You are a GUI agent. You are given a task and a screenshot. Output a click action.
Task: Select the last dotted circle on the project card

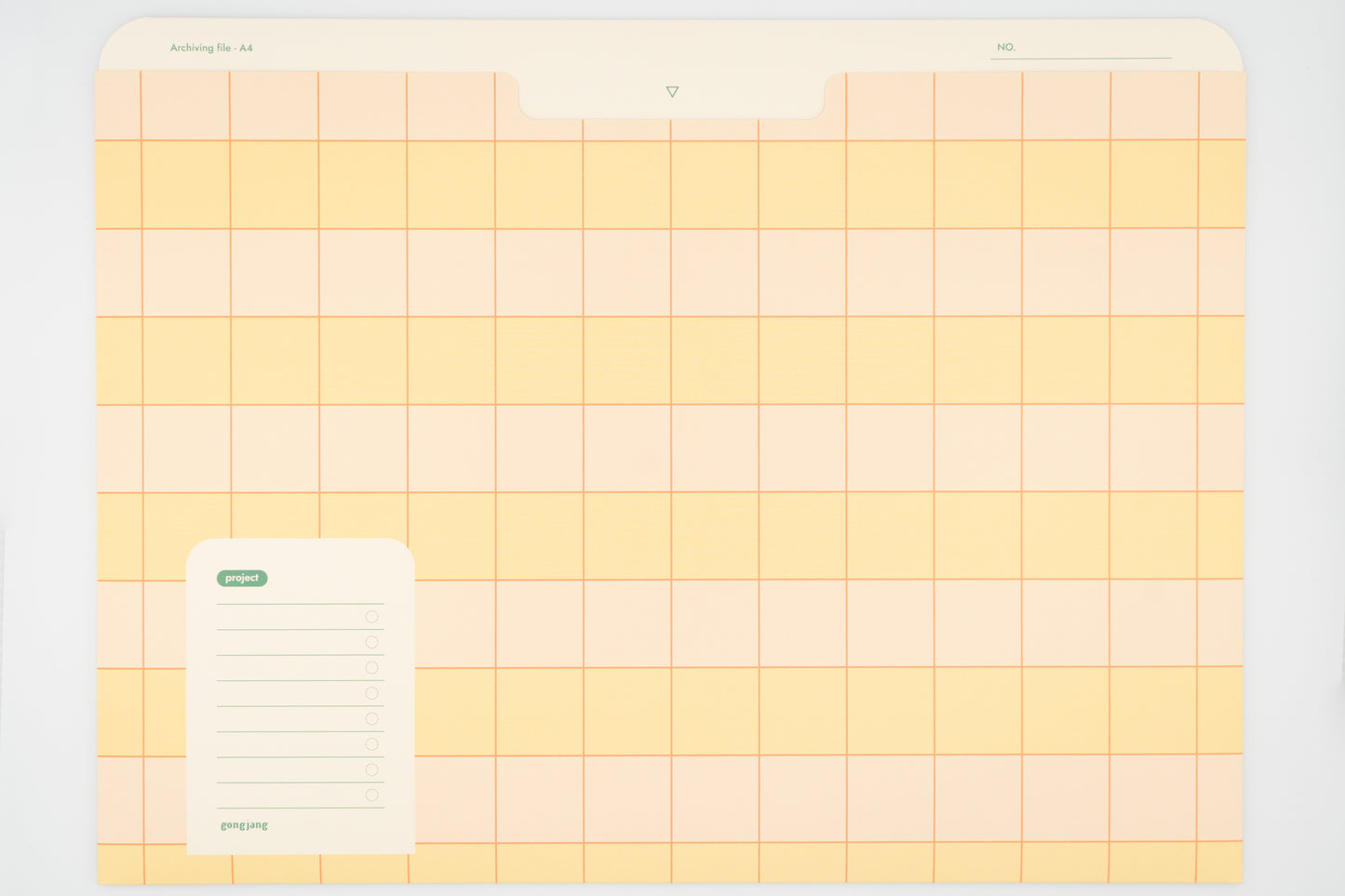click(371, 795)
